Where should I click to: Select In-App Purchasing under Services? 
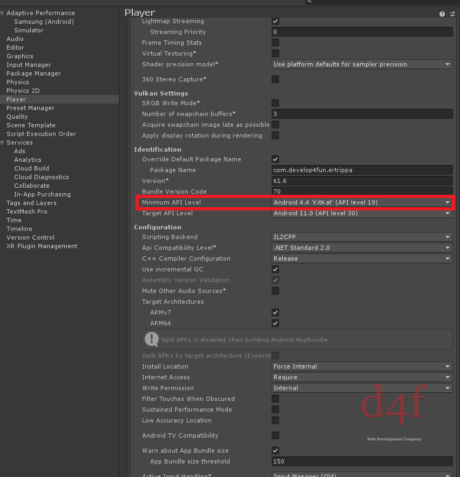(x=42, y=194)
